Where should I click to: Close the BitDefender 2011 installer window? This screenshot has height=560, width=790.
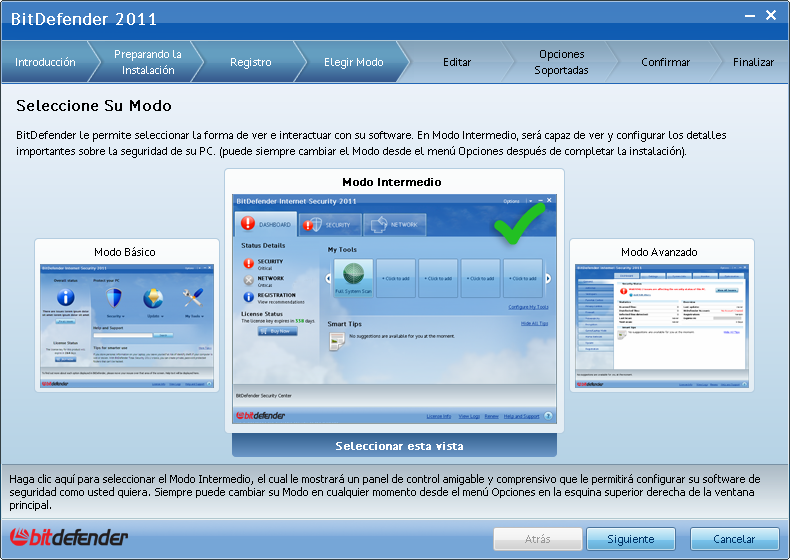click(771, 15)
